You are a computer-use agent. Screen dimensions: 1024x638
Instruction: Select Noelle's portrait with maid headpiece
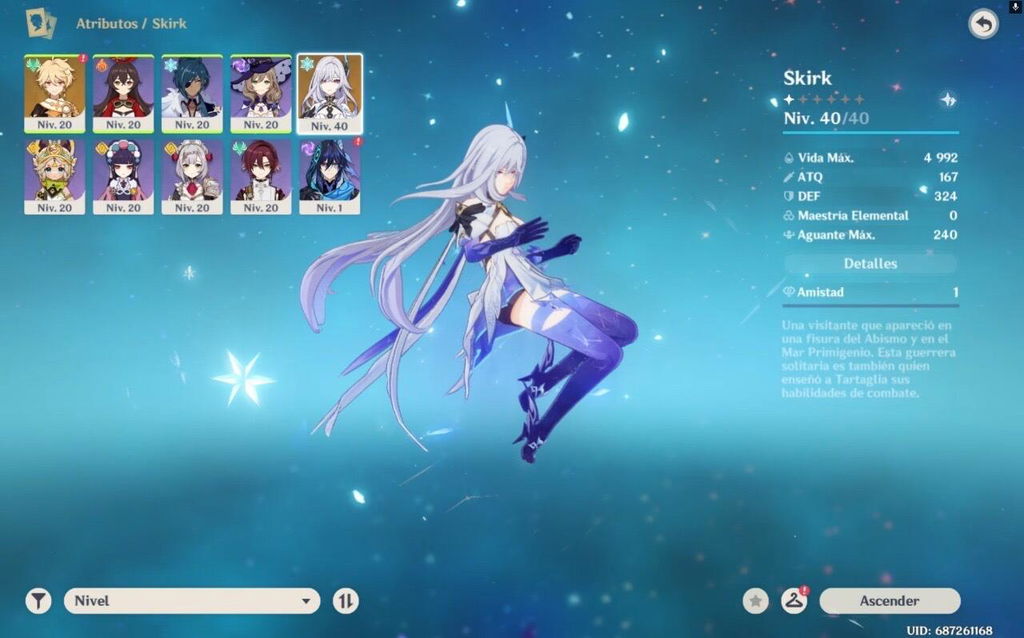click(192, 177)
